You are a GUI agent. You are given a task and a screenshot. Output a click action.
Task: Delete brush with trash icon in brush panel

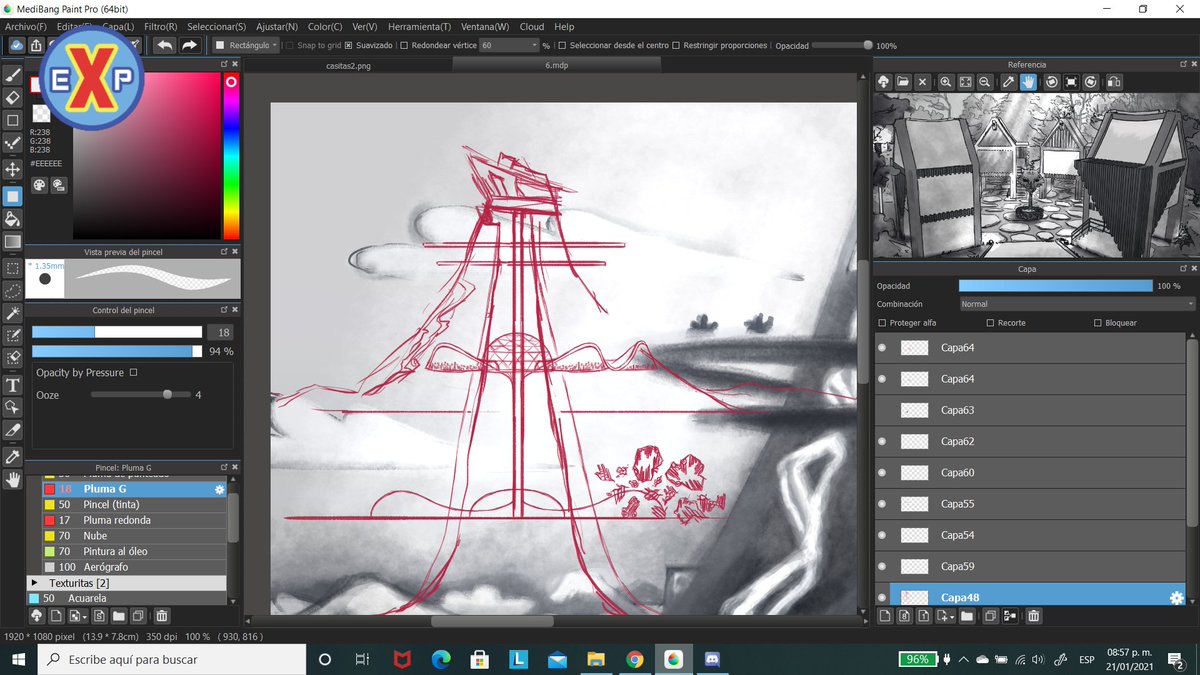[162, 616]
